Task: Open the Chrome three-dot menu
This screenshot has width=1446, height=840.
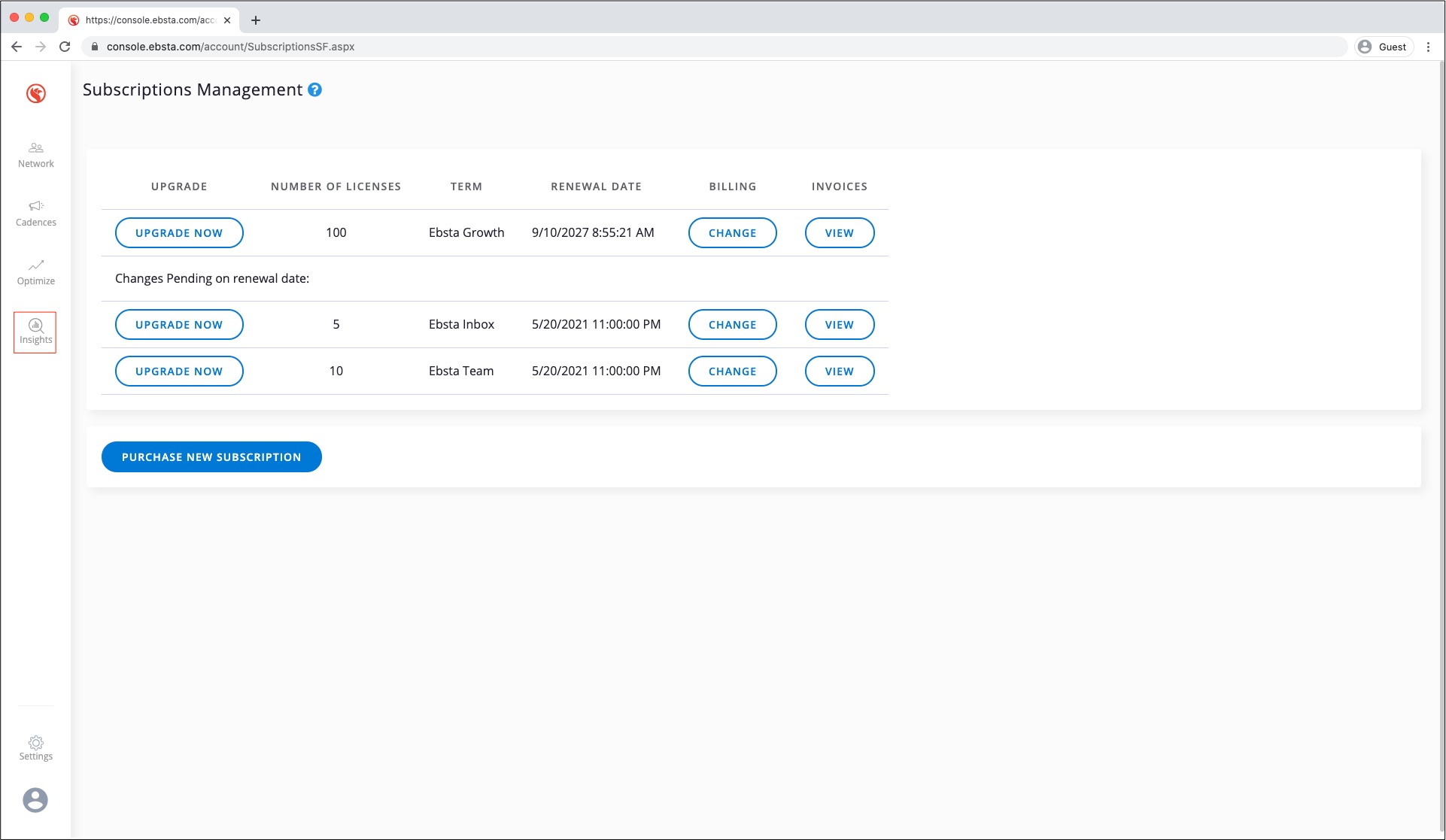Action: (1428, 47)
